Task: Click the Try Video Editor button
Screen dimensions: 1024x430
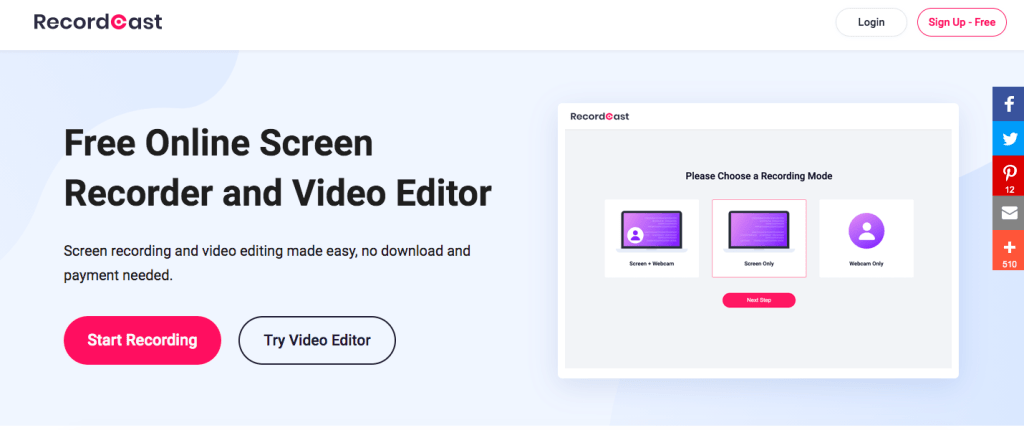Action: 317,340
